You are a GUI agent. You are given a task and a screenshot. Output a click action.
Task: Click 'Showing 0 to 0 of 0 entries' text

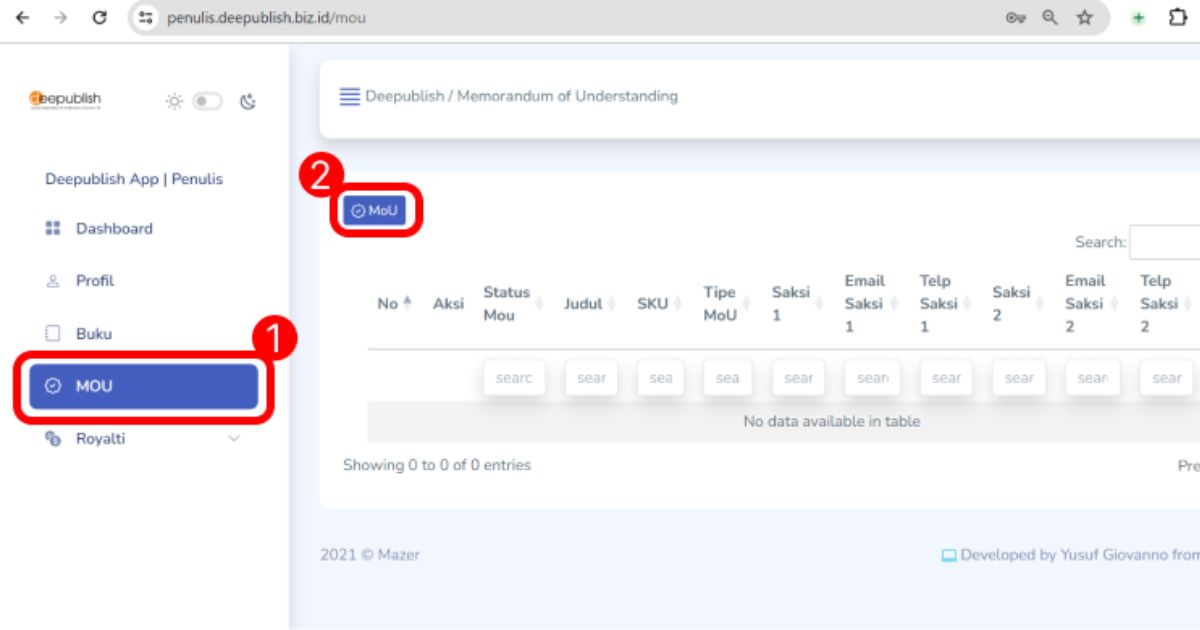click(437, 465)
